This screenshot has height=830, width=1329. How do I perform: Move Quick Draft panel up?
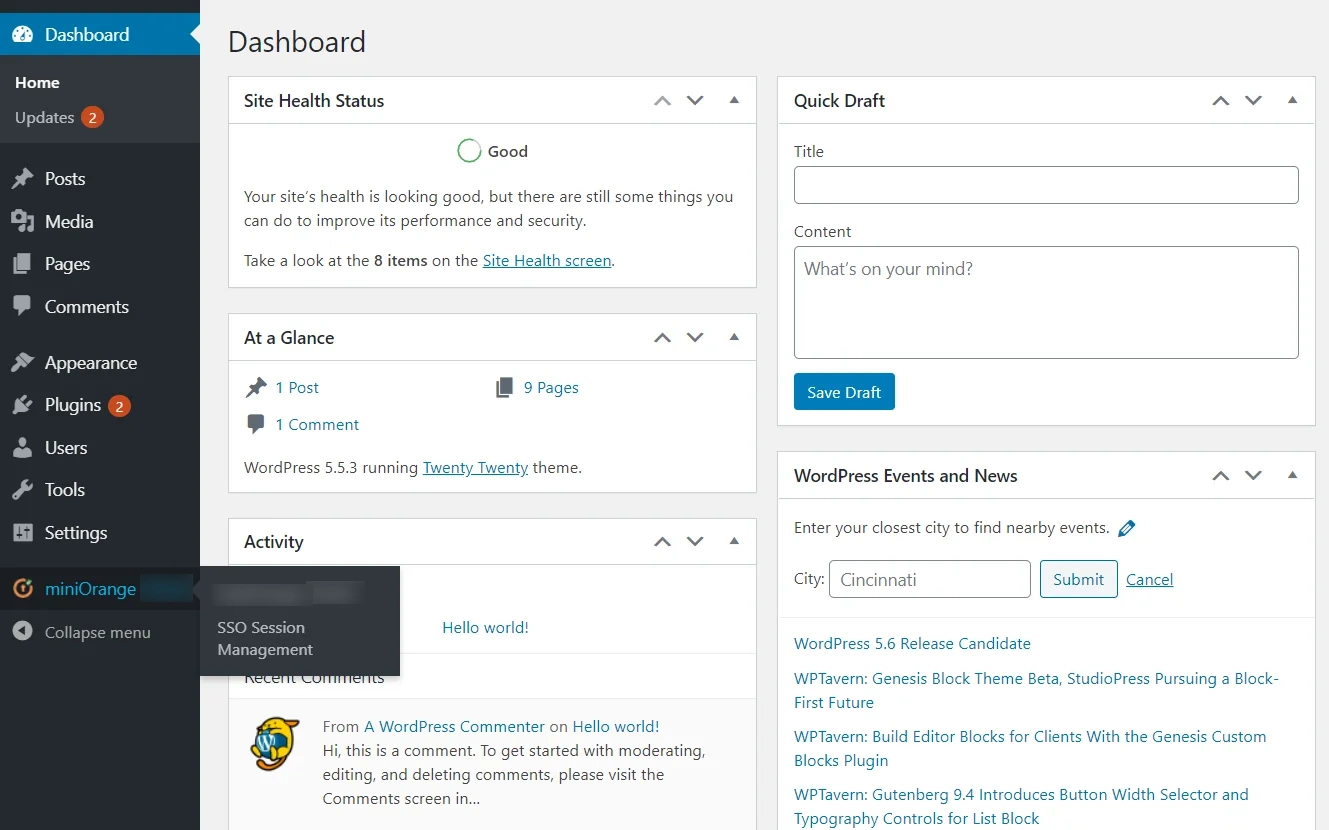[1220, 100]
